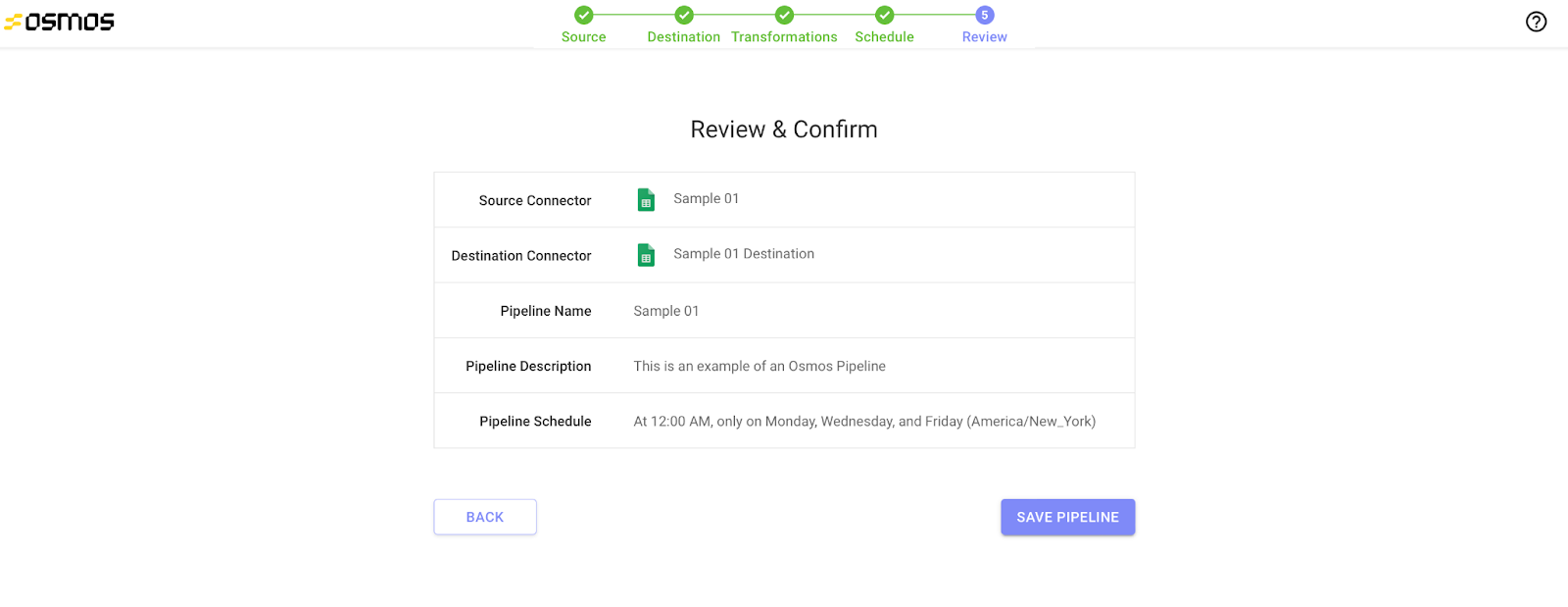Click the Sample 01 source connector name

pos(706,199)
